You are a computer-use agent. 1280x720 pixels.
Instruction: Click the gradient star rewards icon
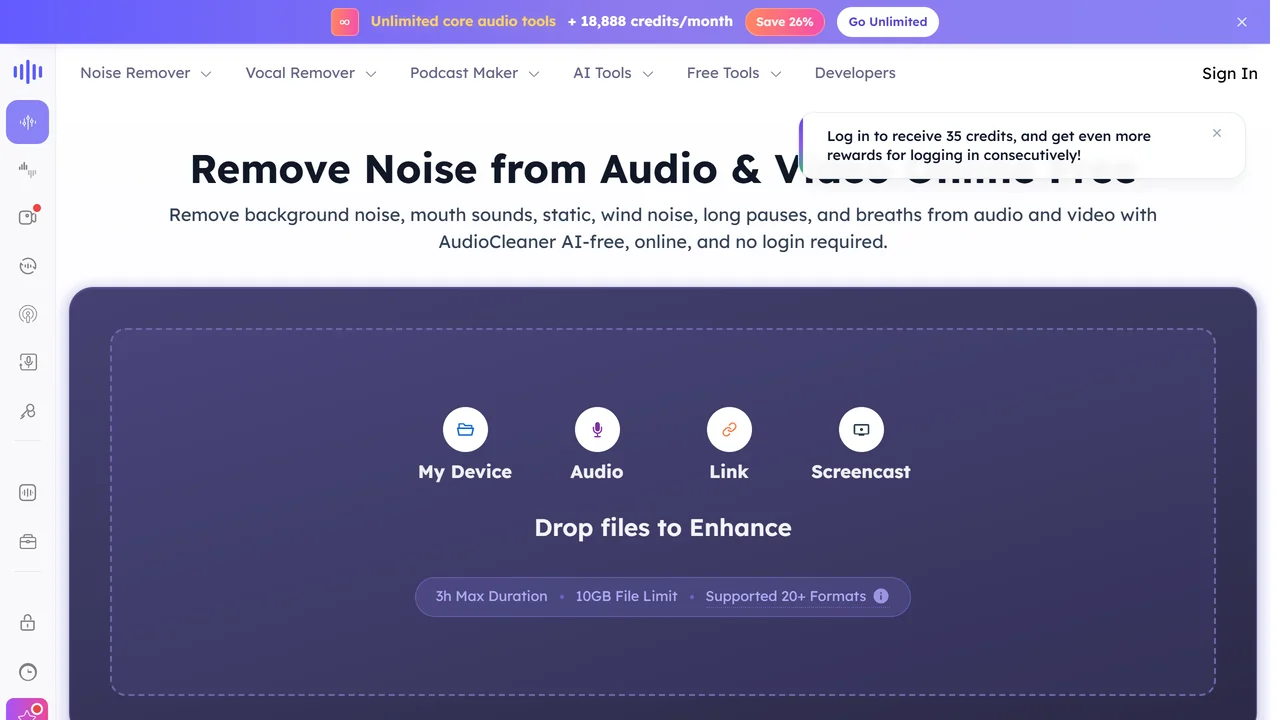[x=28, y=709]
